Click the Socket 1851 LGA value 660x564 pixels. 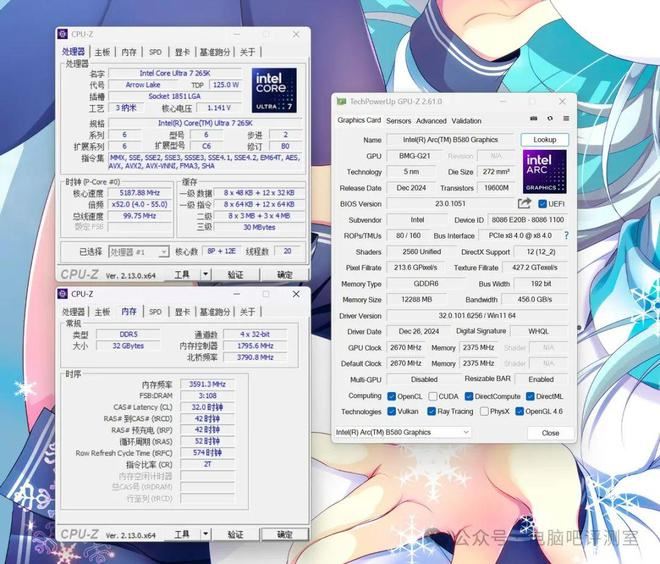click(175, 96)
